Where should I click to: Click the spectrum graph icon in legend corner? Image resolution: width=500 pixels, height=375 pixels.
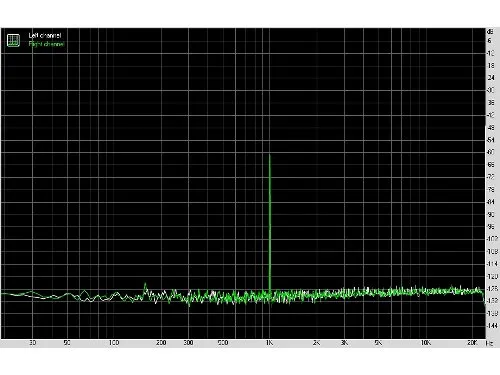[13, 40]
